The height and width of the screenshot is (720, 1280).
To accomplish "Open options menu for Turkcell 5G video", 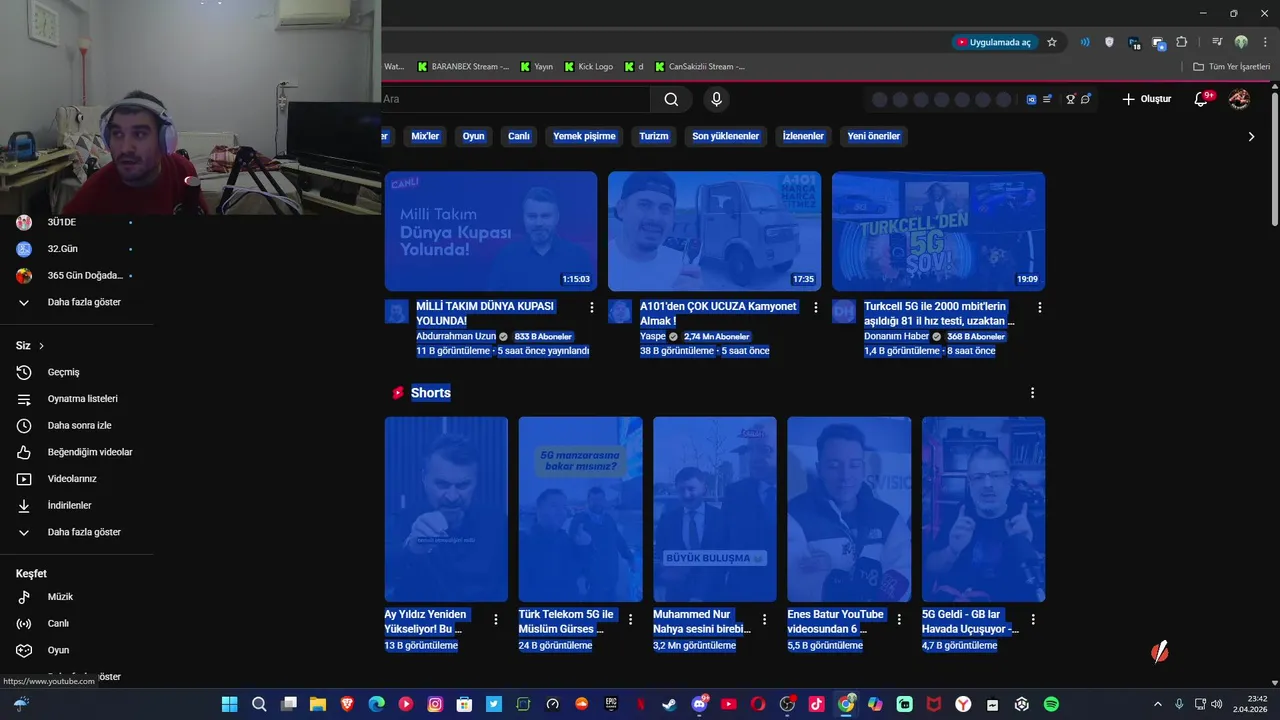I will click(x=1040, y=308).
